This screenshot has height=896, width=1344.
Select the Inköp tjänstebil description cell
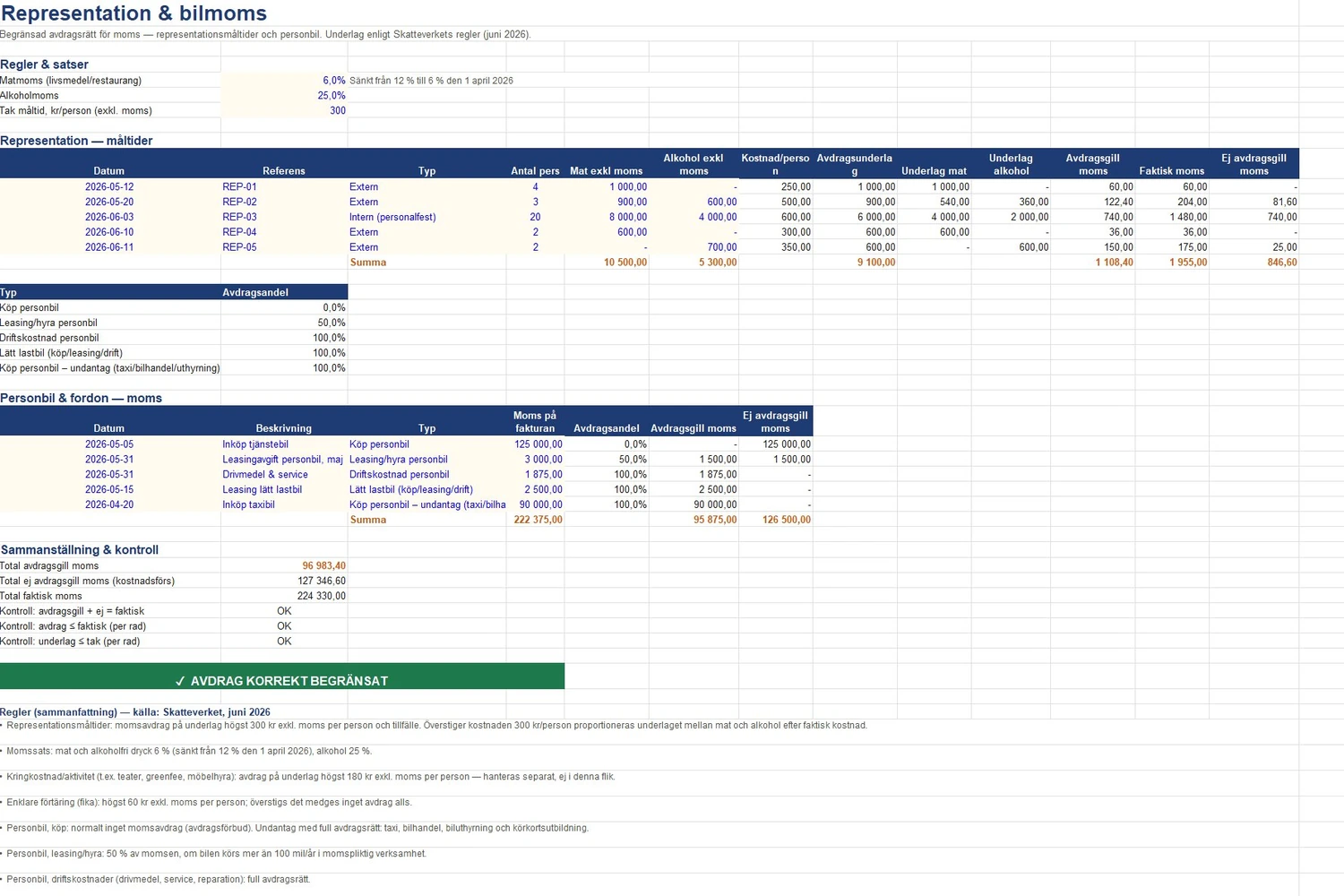tap(284, 444)
